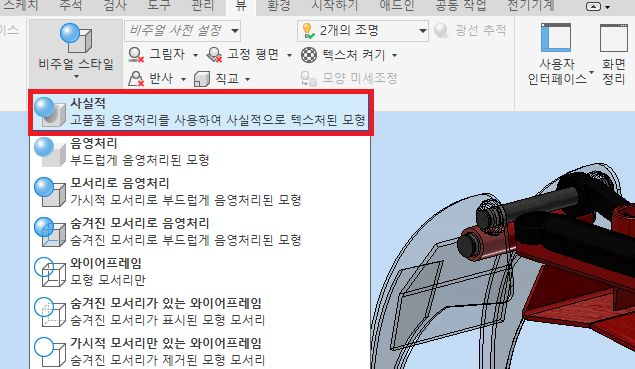Screen dimensions: 635x369
Task: Switch to the 뷰 ribbon tab
Action: click(241, 6)
